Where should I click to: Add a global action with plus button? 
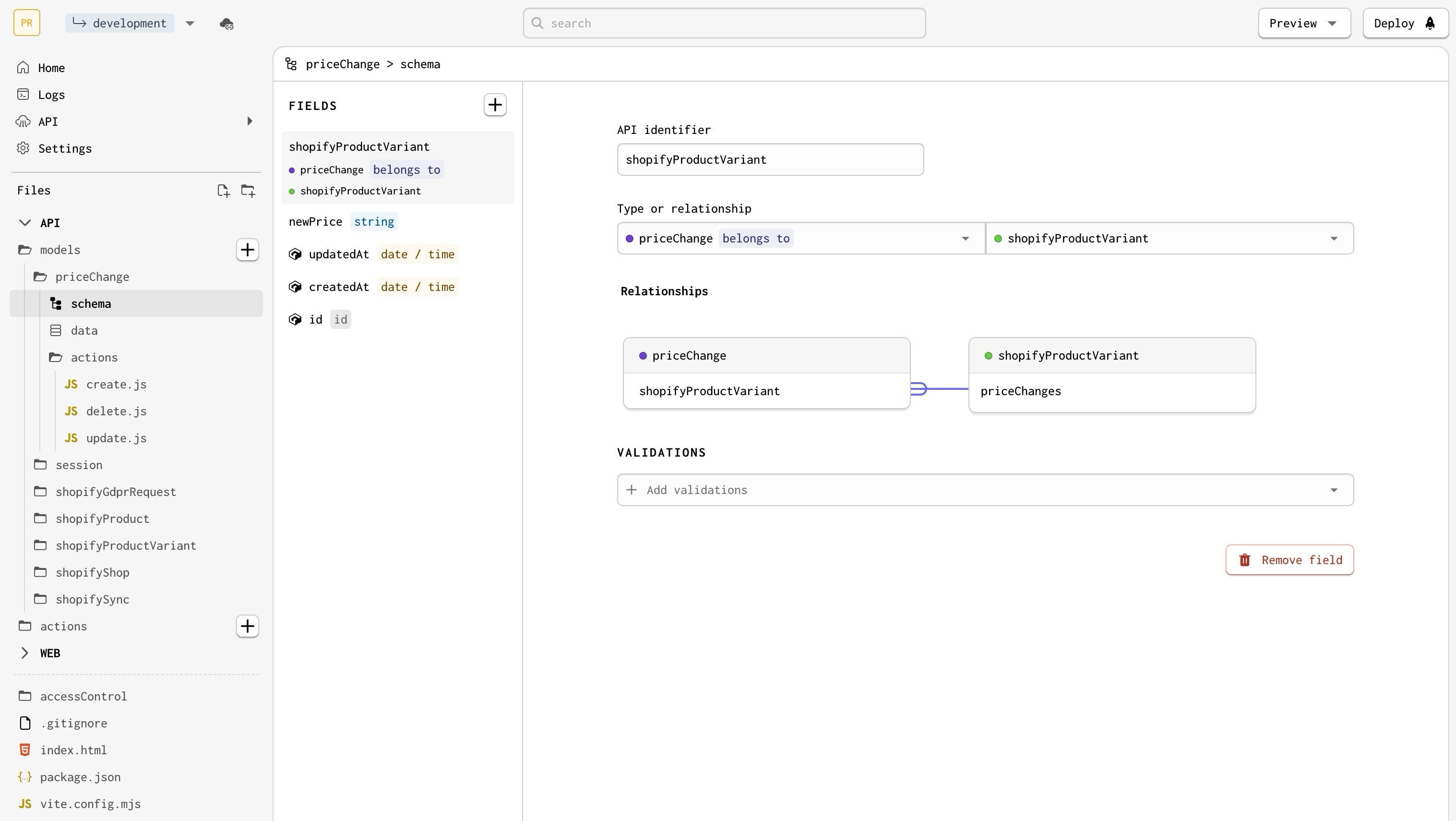click(x=247, y=626)
